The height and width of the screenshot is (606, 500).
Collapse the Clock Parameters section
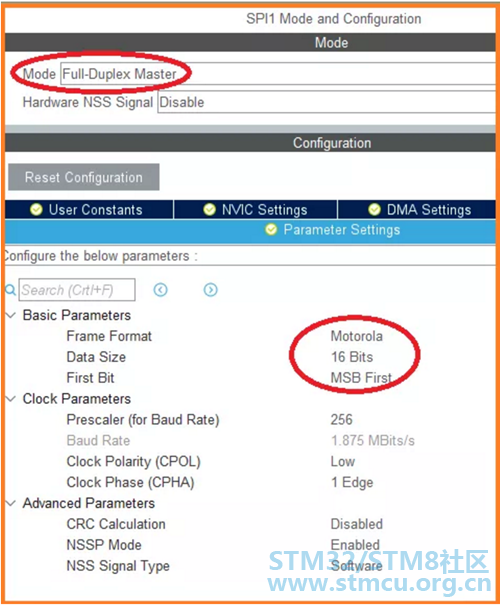12,399
